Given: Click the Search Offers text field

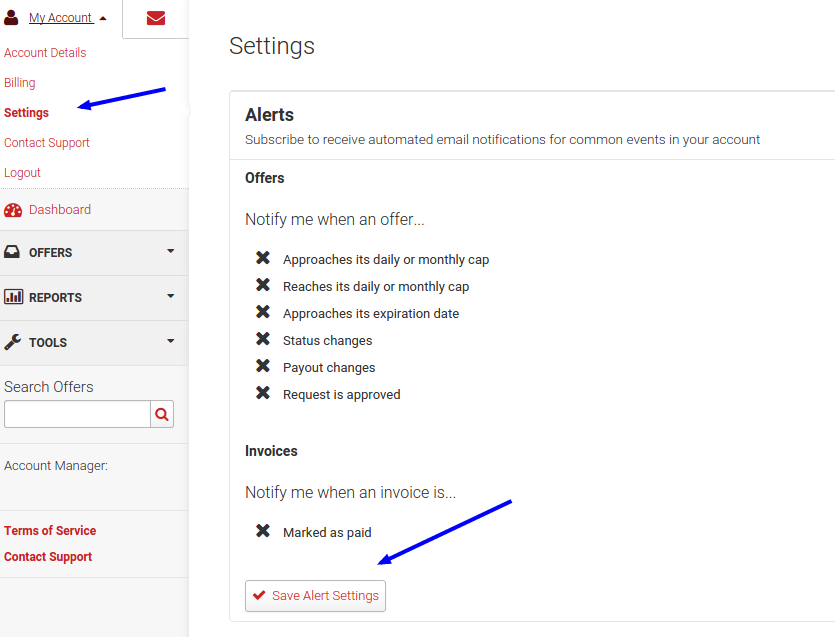Looking at the screenshot, I should (77, 414).
